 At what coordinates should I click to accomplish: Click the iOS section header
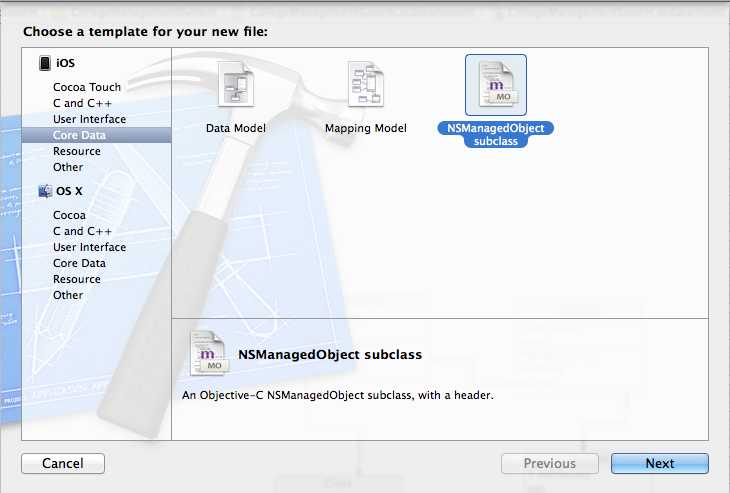[65, 63]
